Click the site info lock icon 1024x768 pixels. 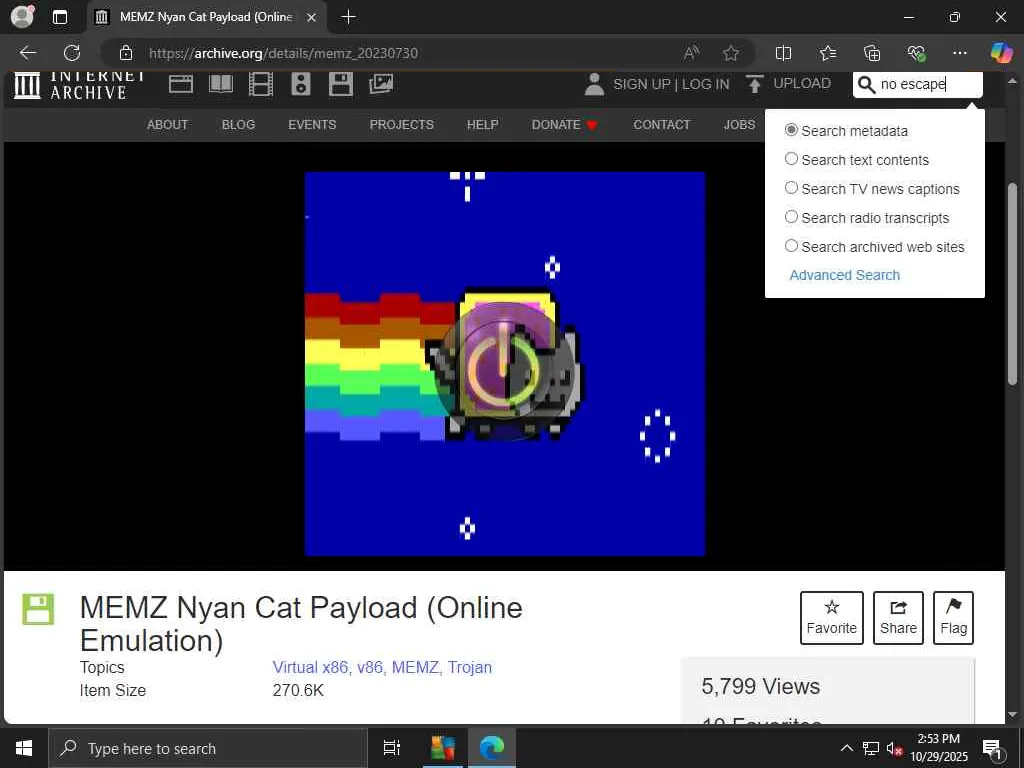point(125,53)
